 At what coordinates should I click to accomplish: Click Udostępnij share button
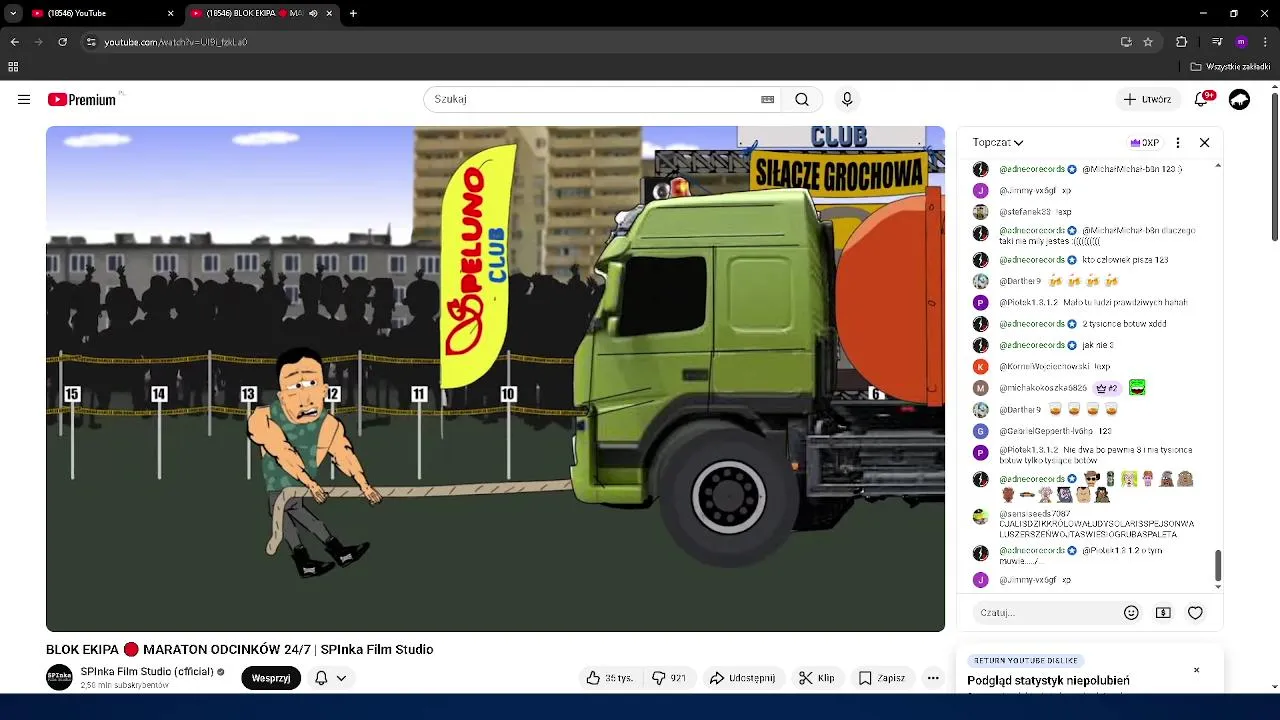click(x=743, y=678)
